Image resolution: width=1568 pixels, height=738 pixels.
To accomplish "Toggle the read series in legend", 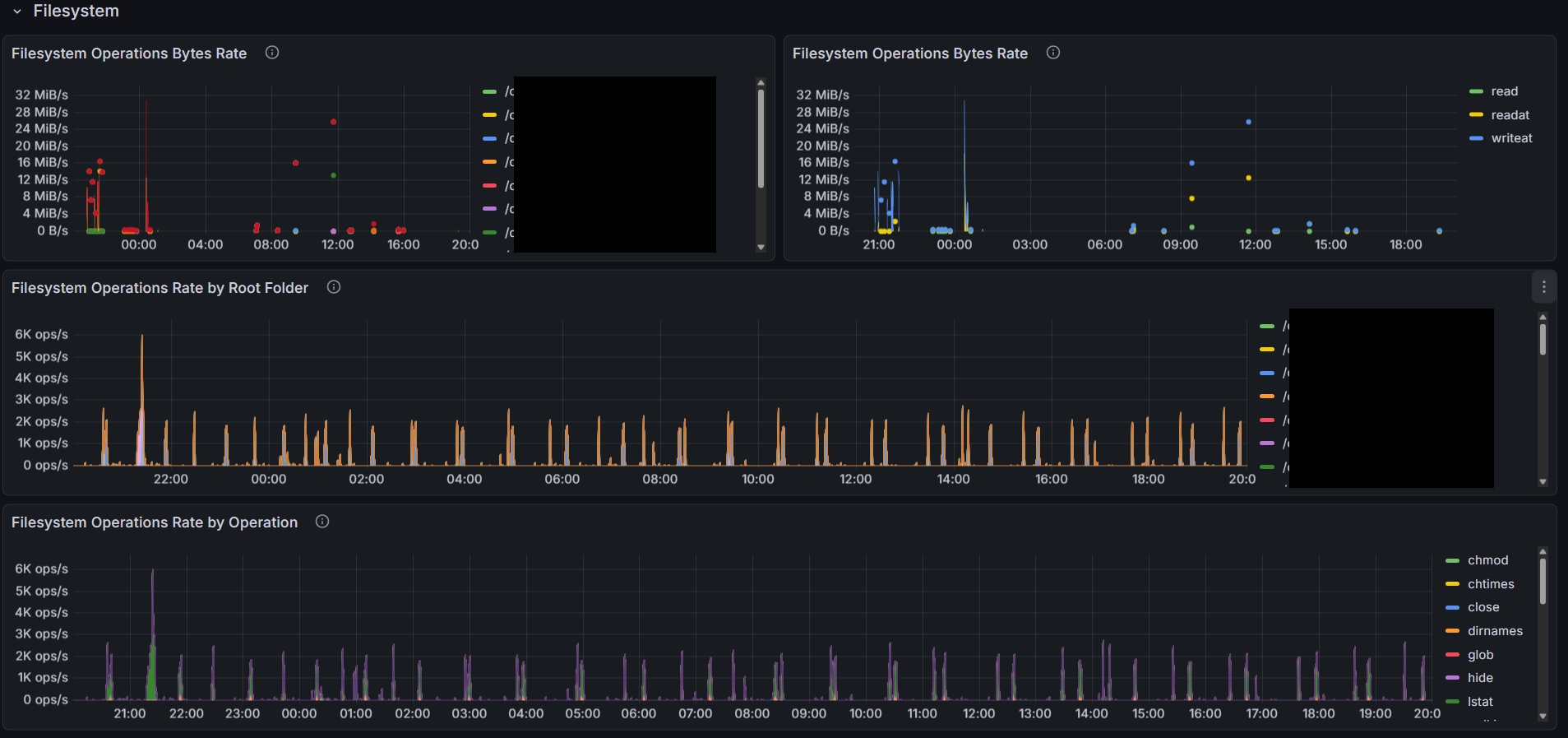I will coord(1504,91).
